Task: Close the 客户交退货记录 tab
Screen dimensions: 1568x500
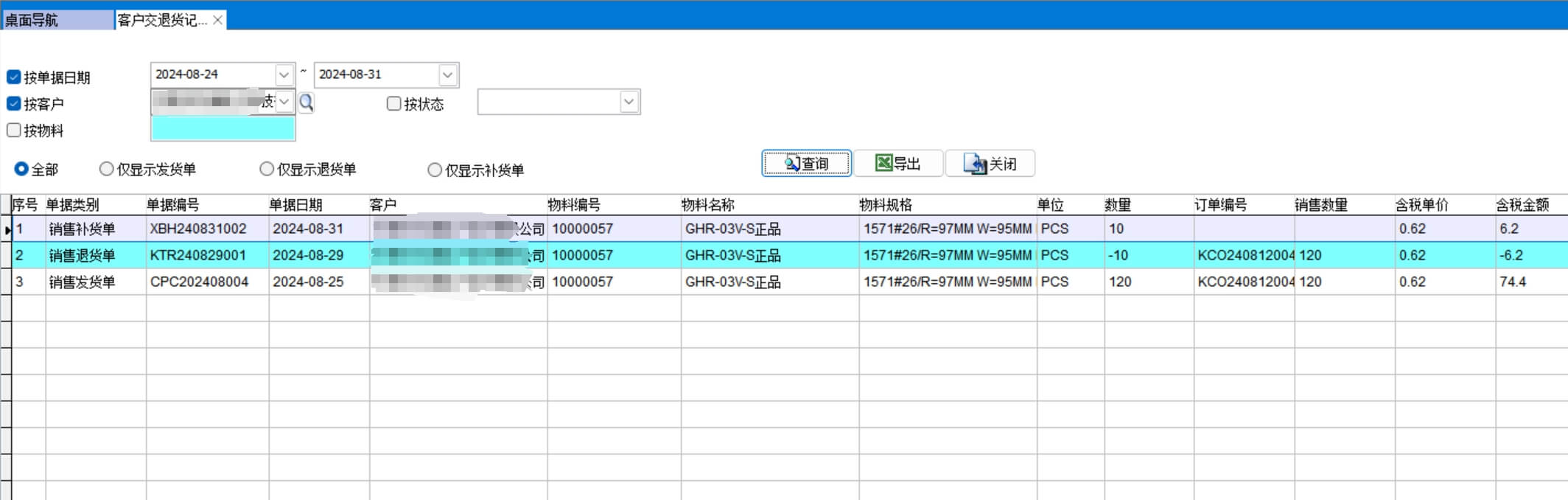Action: coord(217,20)
